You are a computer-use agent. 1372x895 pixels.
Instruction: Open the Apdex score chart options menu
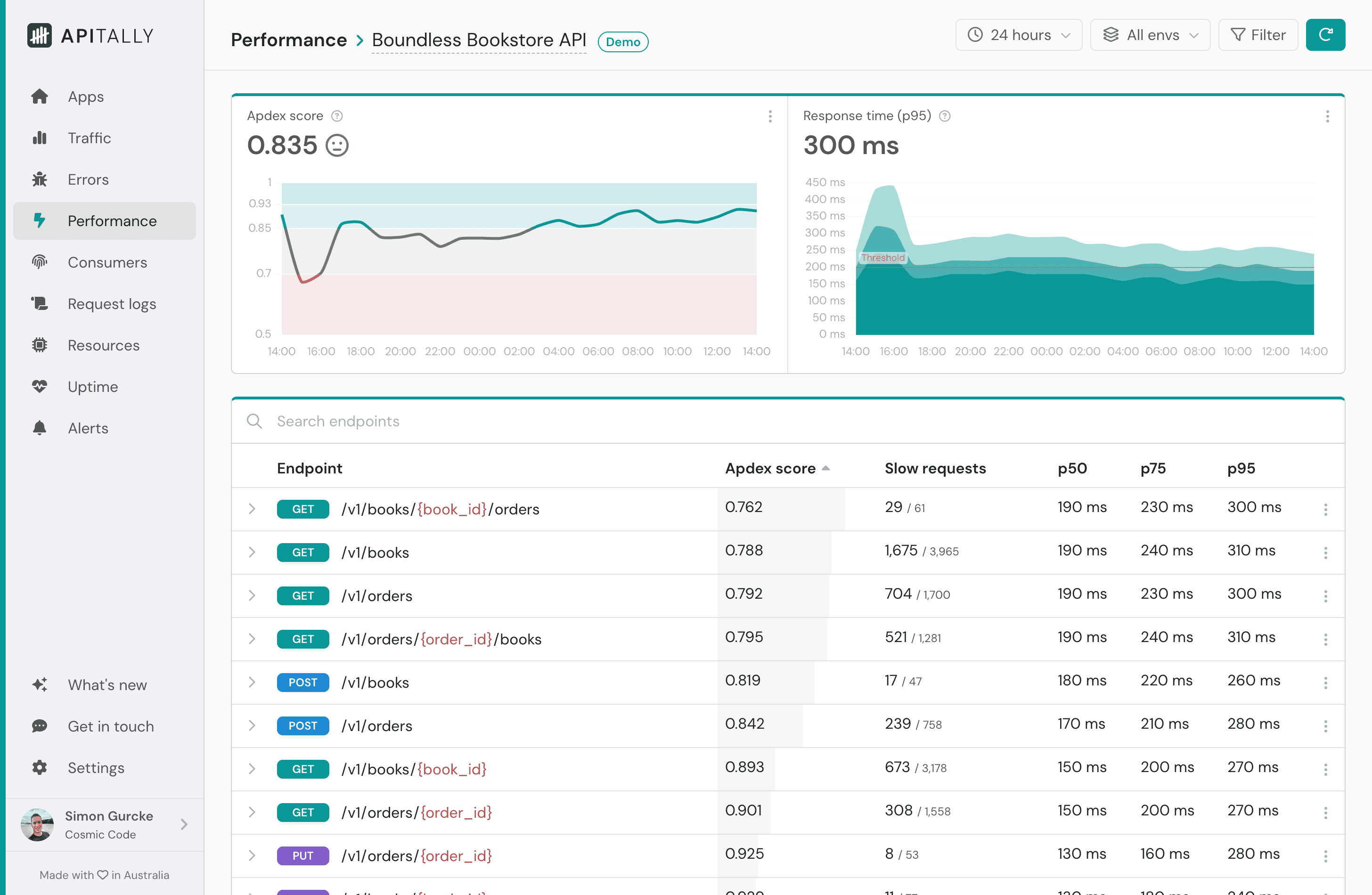coord(770,116)
